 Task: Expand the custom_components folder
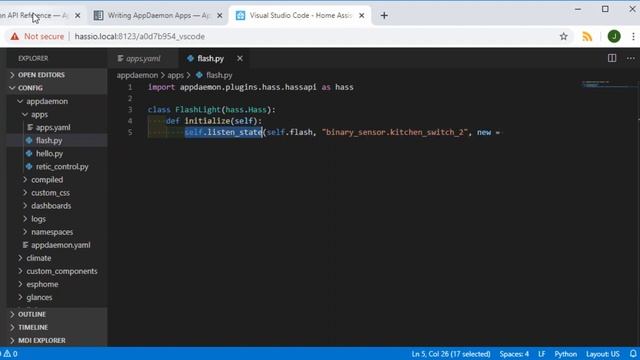(x=57, y=271)
